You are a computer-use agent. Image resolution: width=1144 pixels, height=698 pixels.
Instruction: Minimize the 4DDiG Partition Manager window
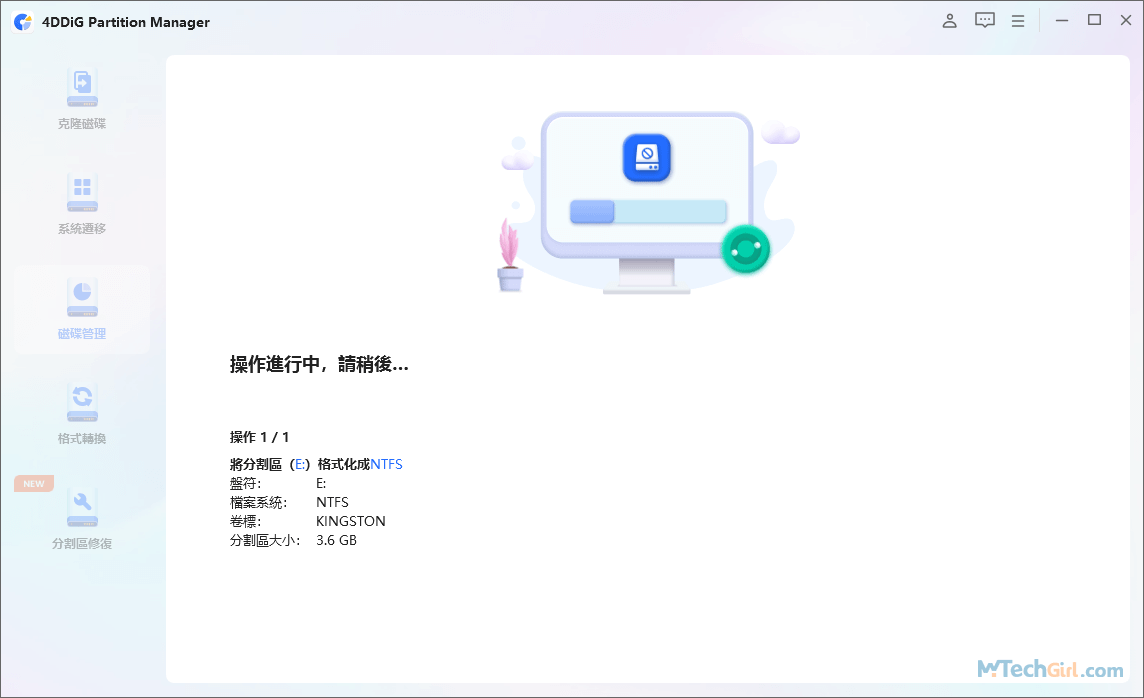(1061, 19)
